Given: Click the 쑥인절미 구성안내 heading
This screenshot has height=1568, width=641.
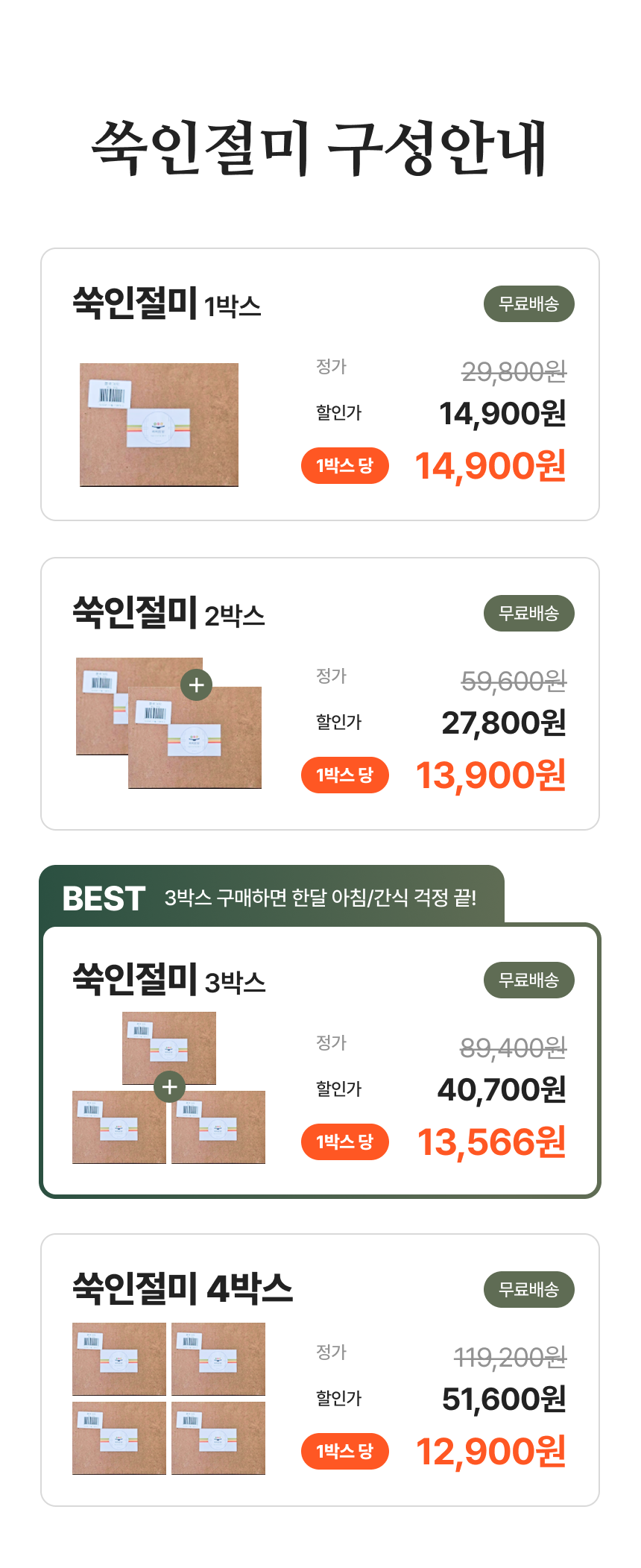Looking at the screenshot, I should [320, 148].
